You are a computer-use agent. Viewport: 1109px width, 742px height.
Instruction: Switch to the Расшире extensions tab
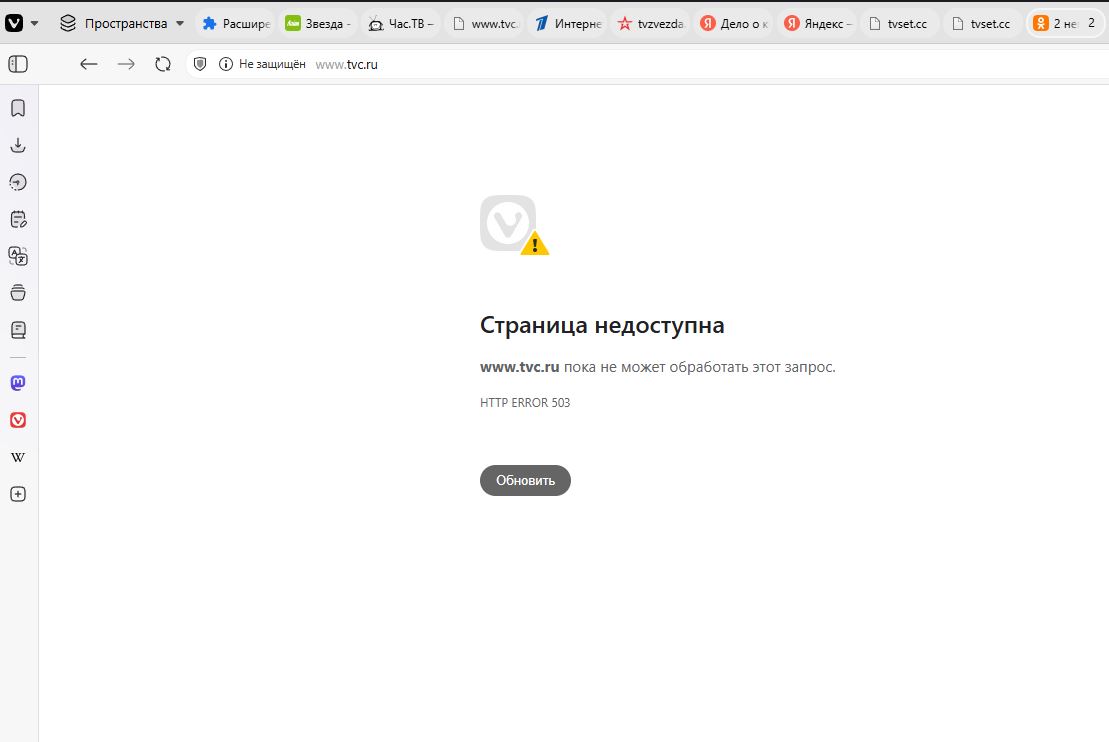click(x=236, y=23)
